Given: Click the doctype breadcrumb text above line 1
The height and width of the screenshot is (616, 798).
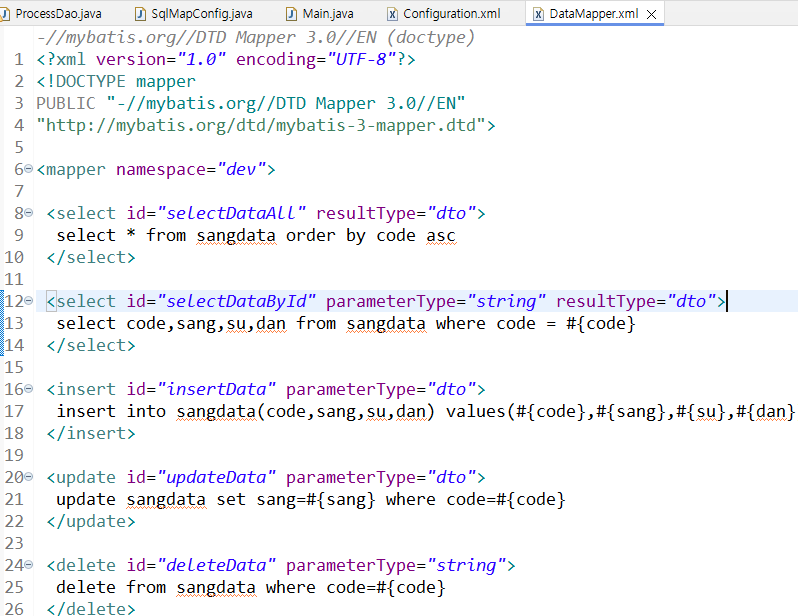Looking at the screenshot, I should (x=255, y=37).
